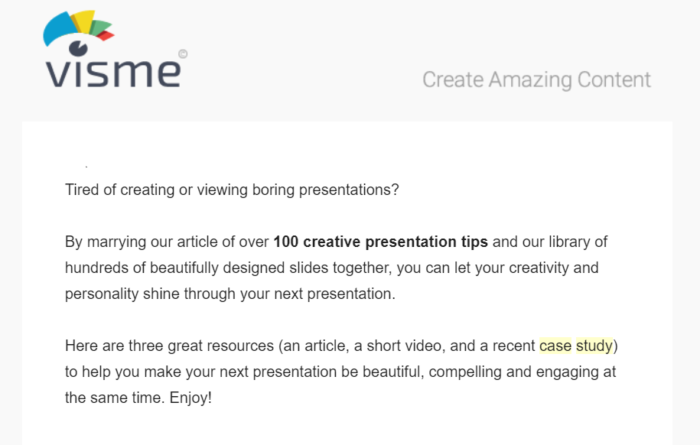Screen dimensions: 700x445
Task: Click the small dot above the first paragraph
Action: (x=86, y=164)
